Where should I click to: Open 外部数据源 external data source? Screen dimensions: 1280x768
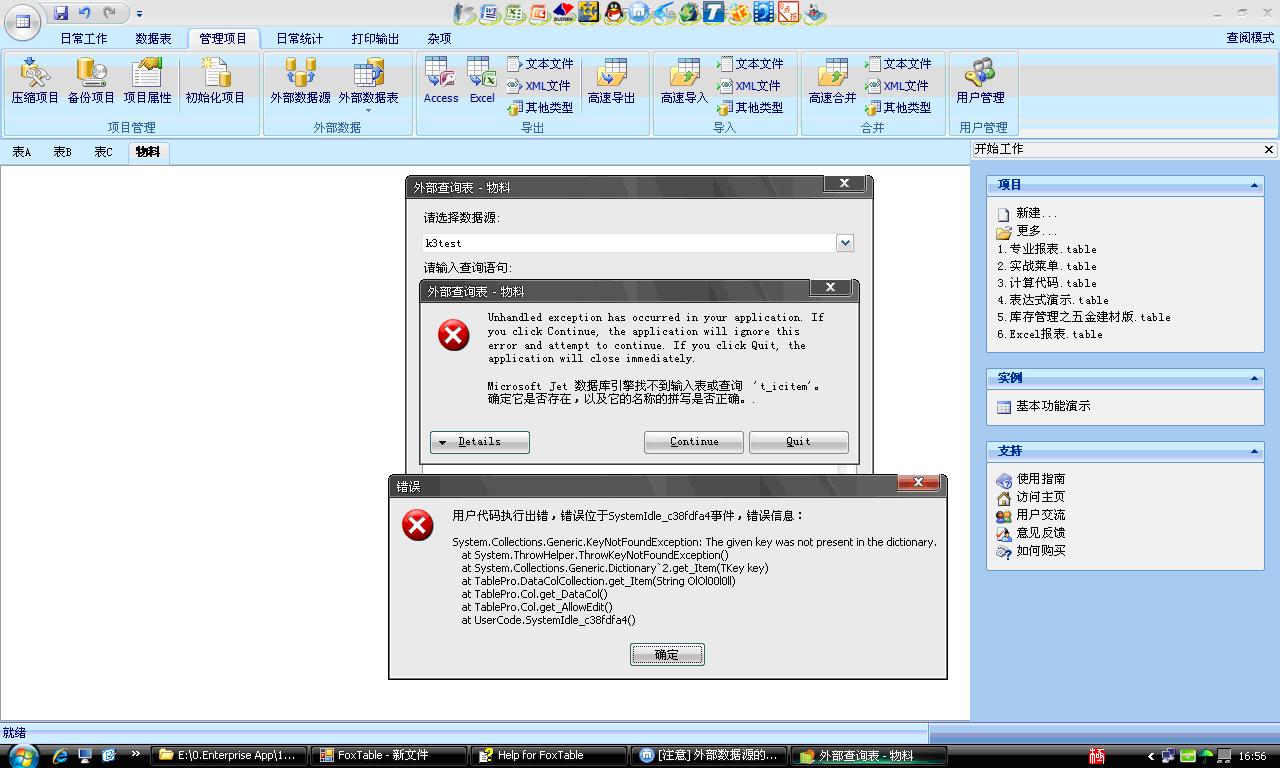[x=300, y=81]
